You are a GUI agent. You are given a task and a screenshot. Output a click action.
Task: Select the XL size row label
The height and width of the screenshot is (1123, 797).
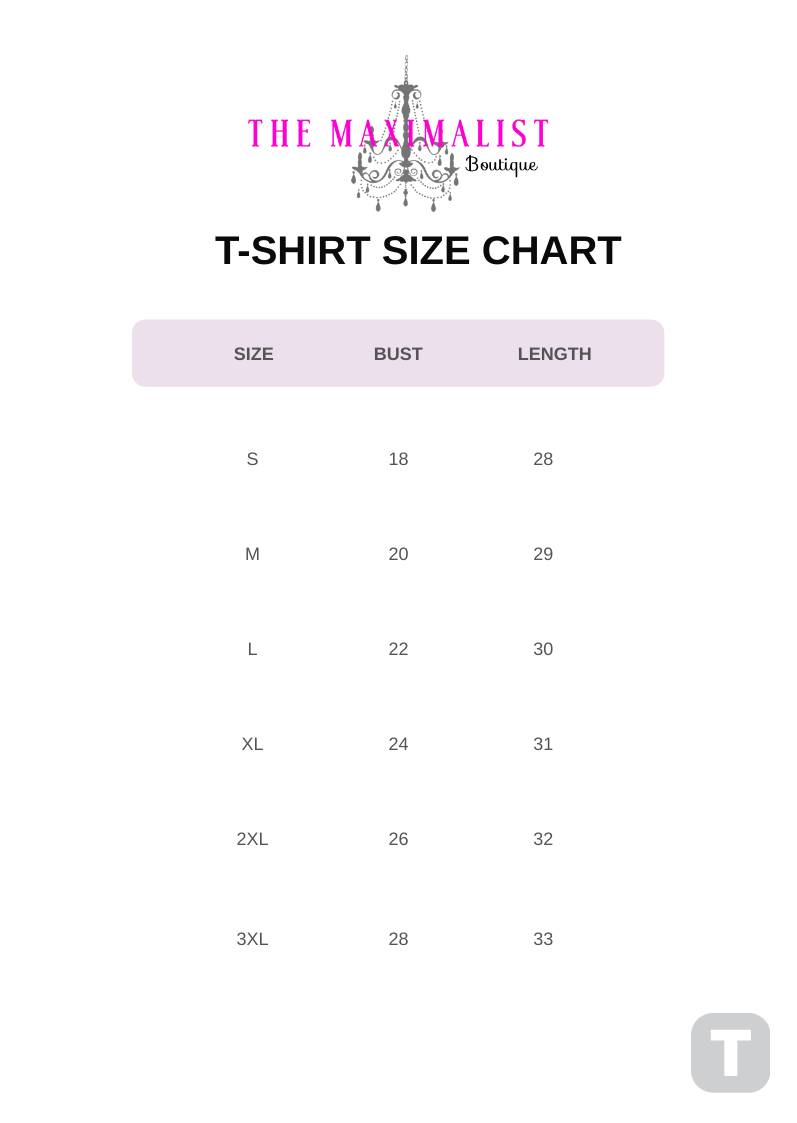pos(252,744)
